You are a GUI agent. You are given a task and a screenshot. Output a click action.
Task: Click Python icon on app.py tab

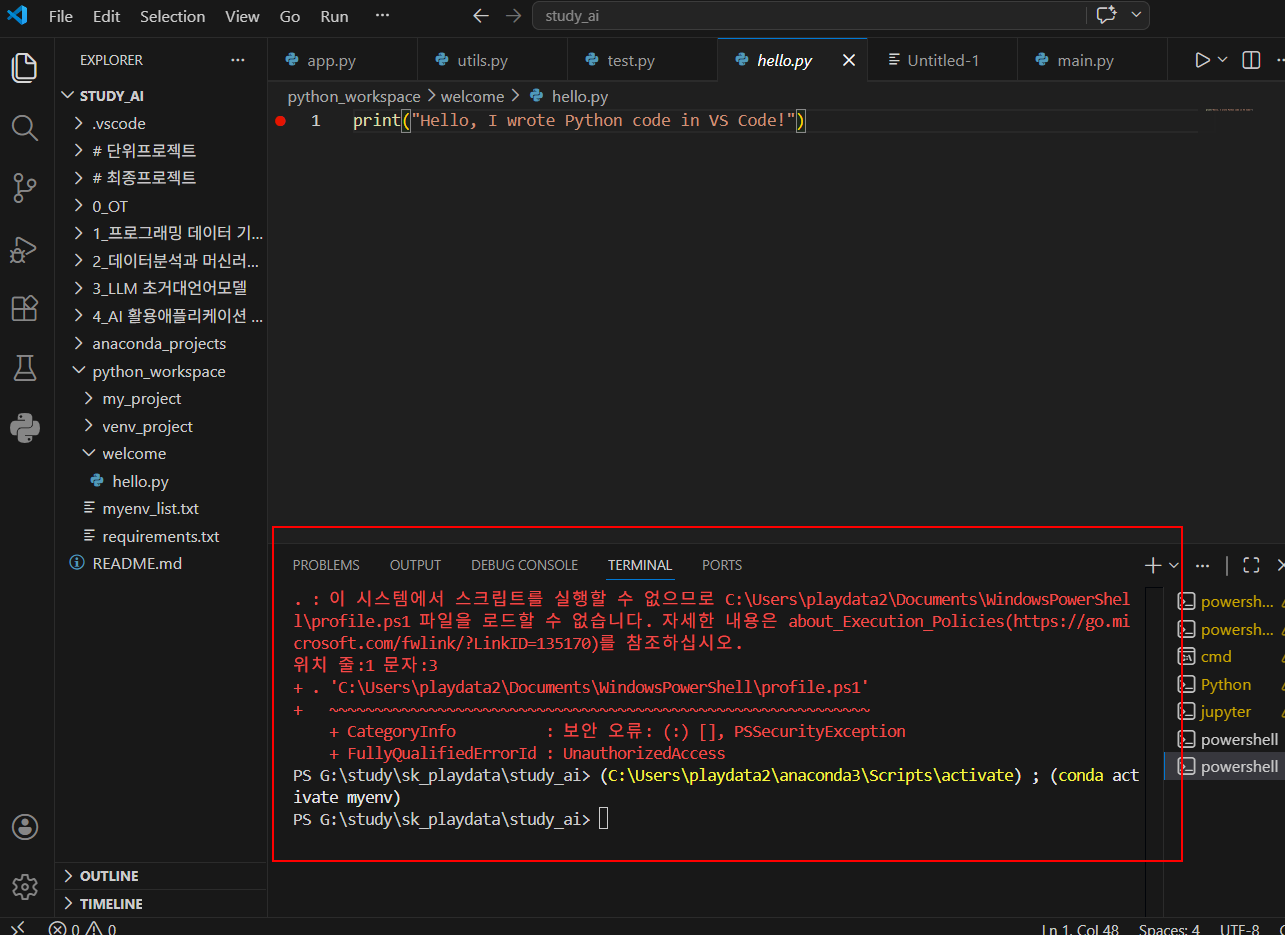(x=292, y=60)
